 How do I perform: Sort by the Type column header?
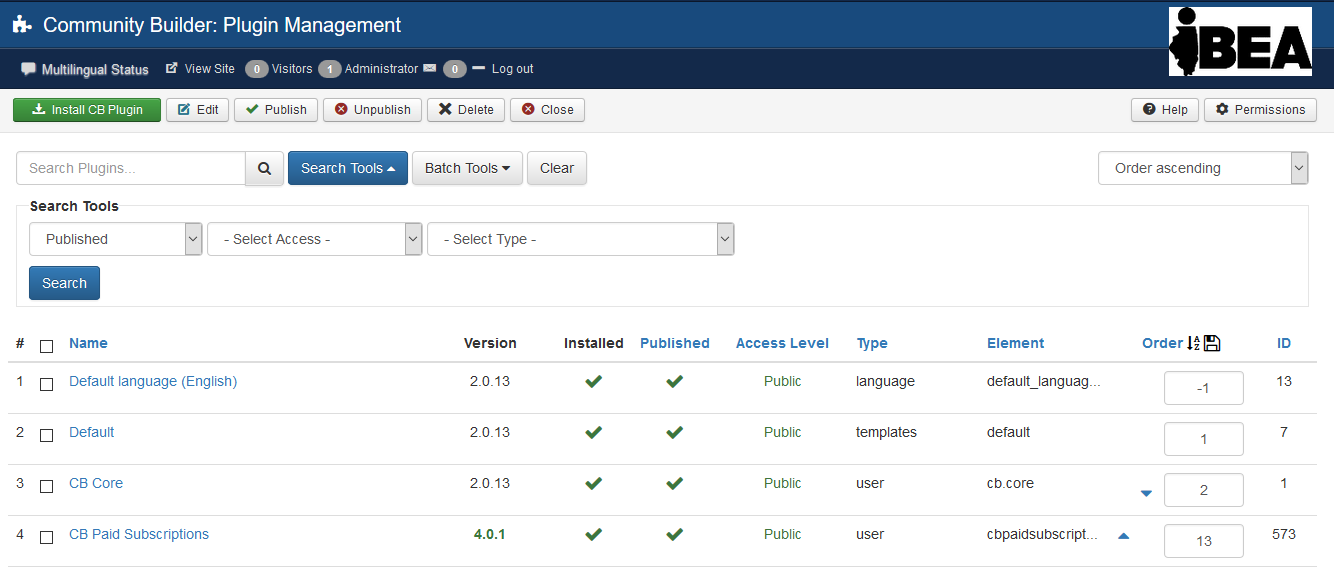(872, 343)
